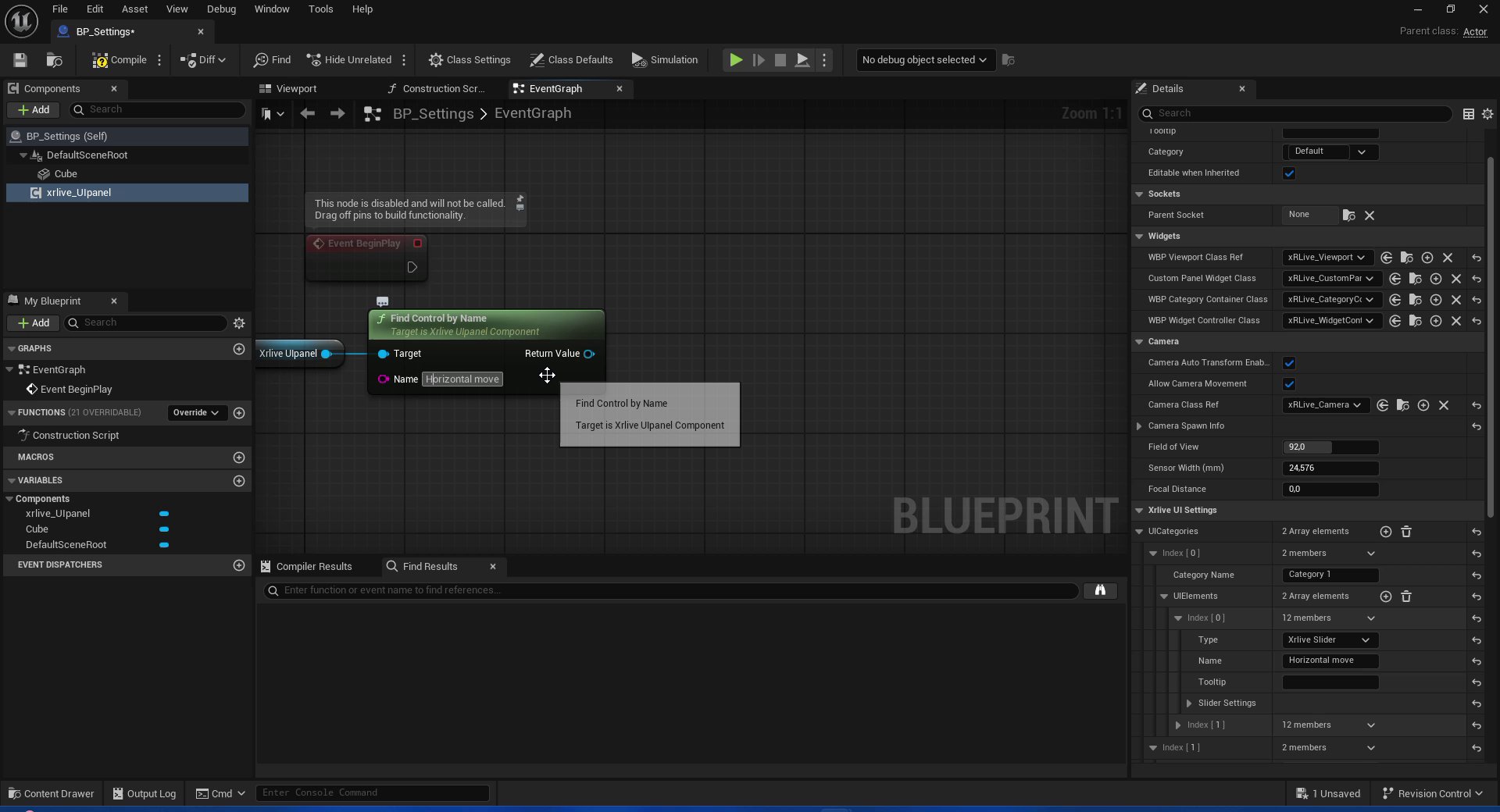Clear the Parent Socket with X icon
1500x812 pixels.
tap(1370, 215)
